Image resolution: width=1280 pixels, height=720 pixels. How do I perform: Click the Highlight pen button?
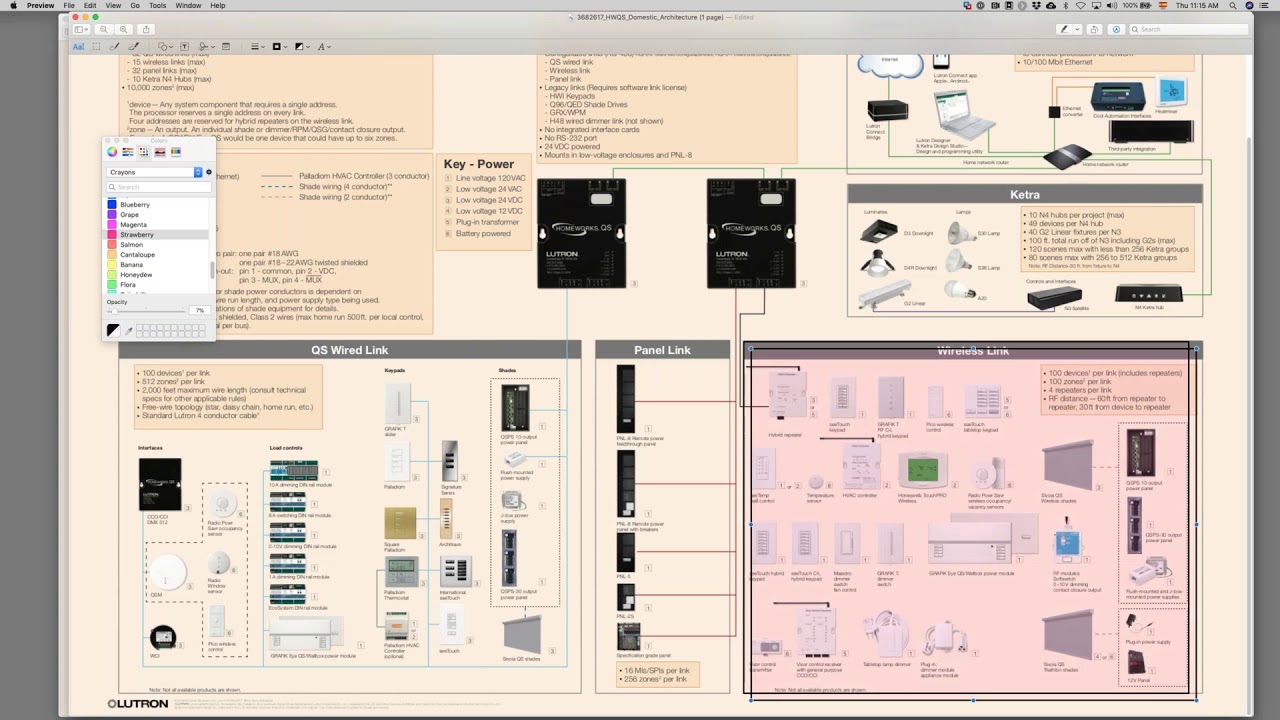pos(1064,29)
